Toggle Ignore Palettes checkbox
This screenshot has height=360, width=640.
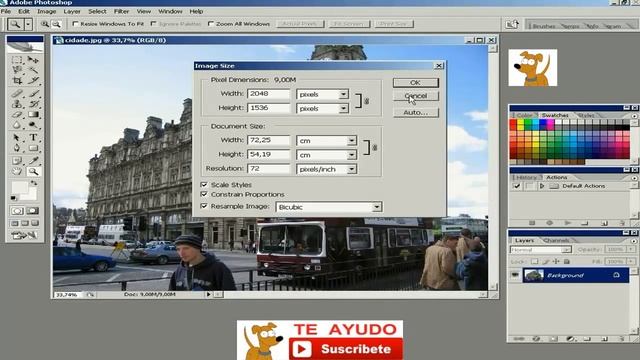pyautogui.click(x=153, y=24)
